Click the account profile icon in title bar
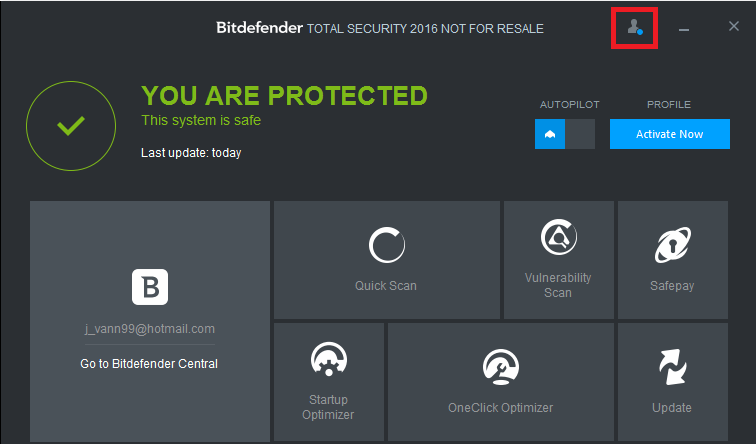756x444 pixels. click(634, 28)
